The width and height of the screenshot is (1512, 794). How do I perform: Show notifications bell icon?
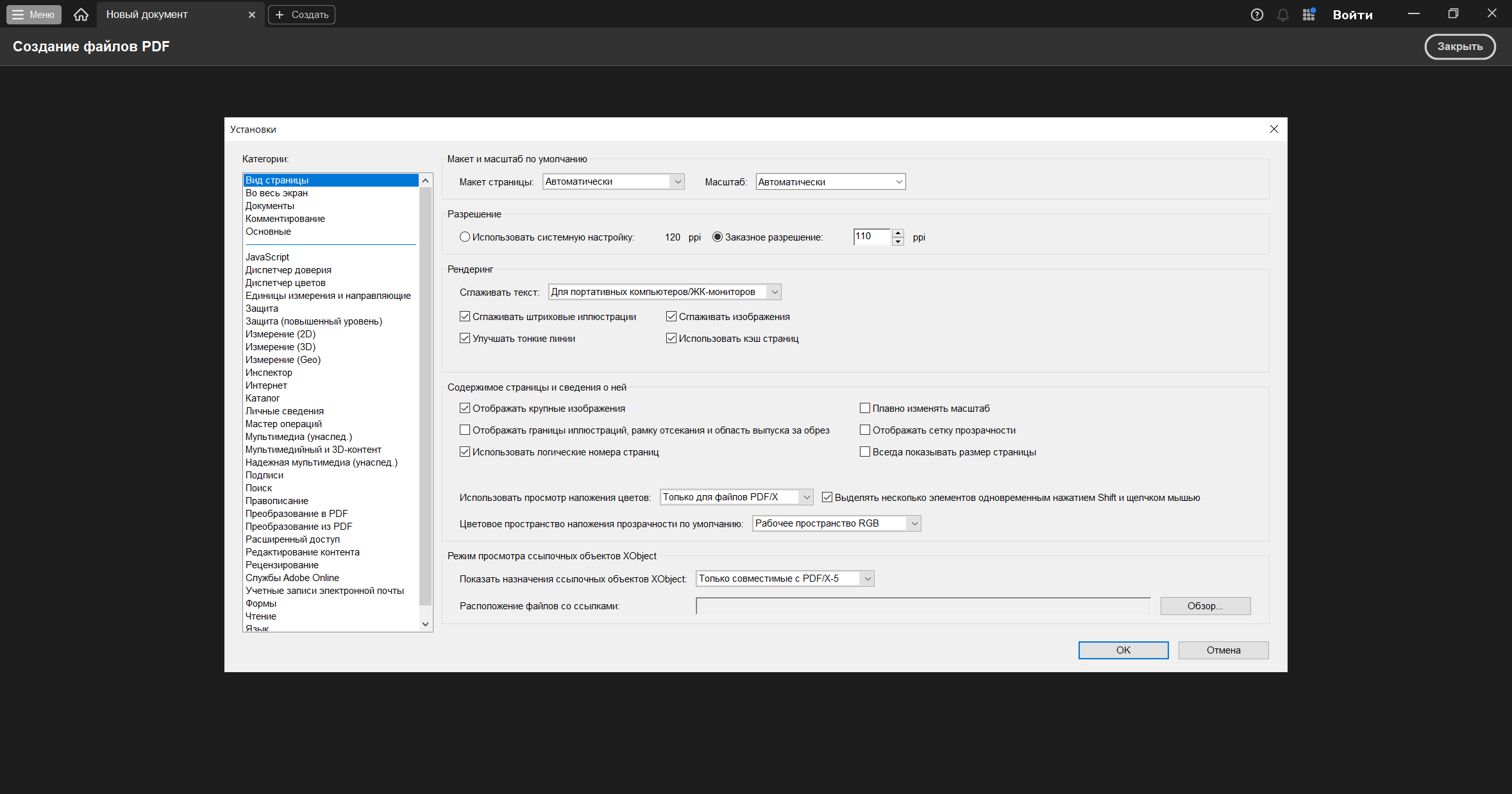tap(1282, 15)
